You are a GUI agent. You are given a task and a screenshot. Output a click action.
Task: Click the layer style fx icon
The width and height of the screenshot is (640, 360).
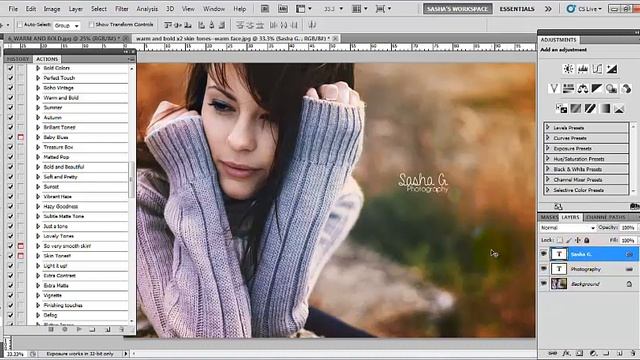pos(567,353)
